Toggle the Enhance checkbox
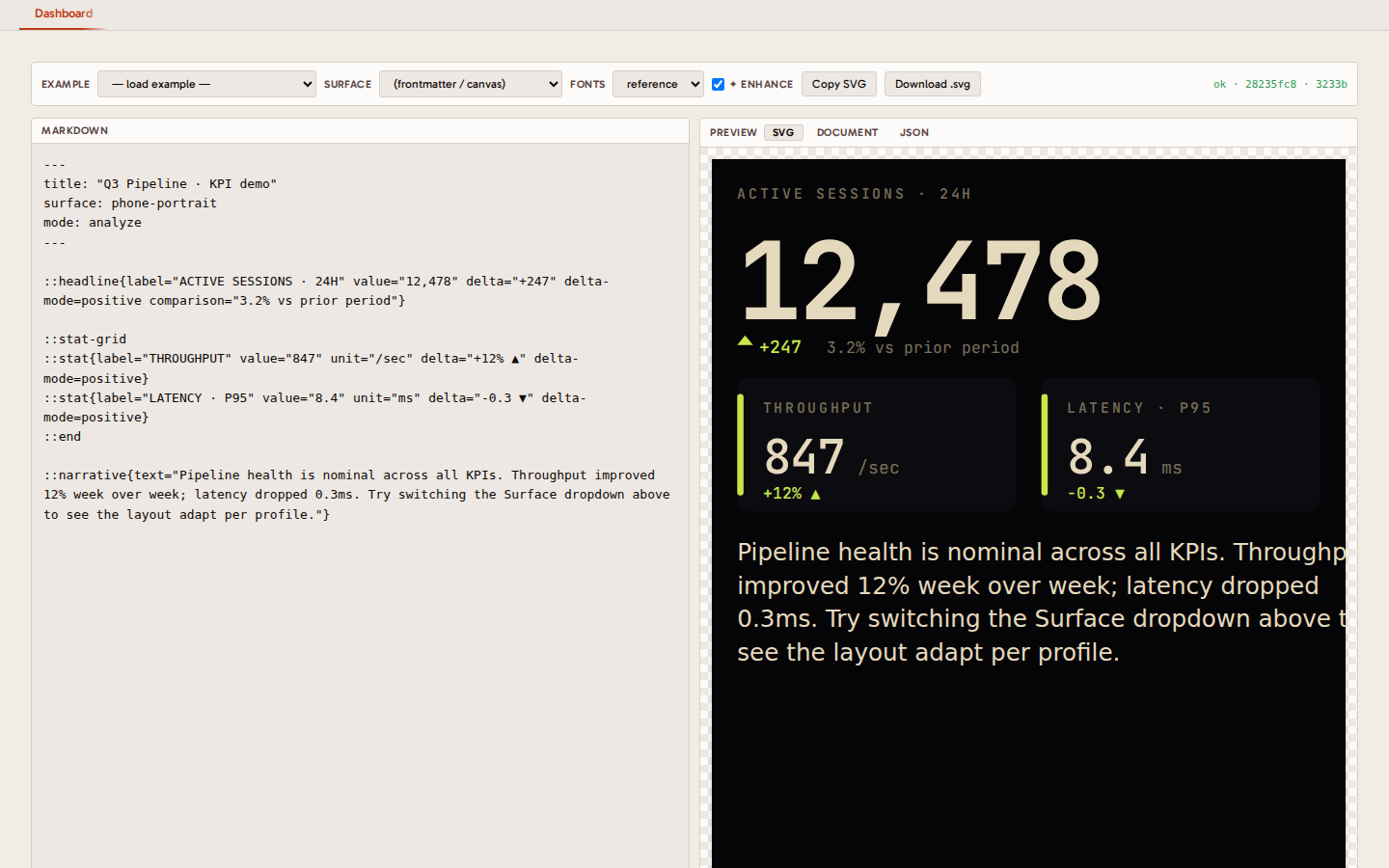The width and height of the screenshot is (1389, 868). point(718,84)
